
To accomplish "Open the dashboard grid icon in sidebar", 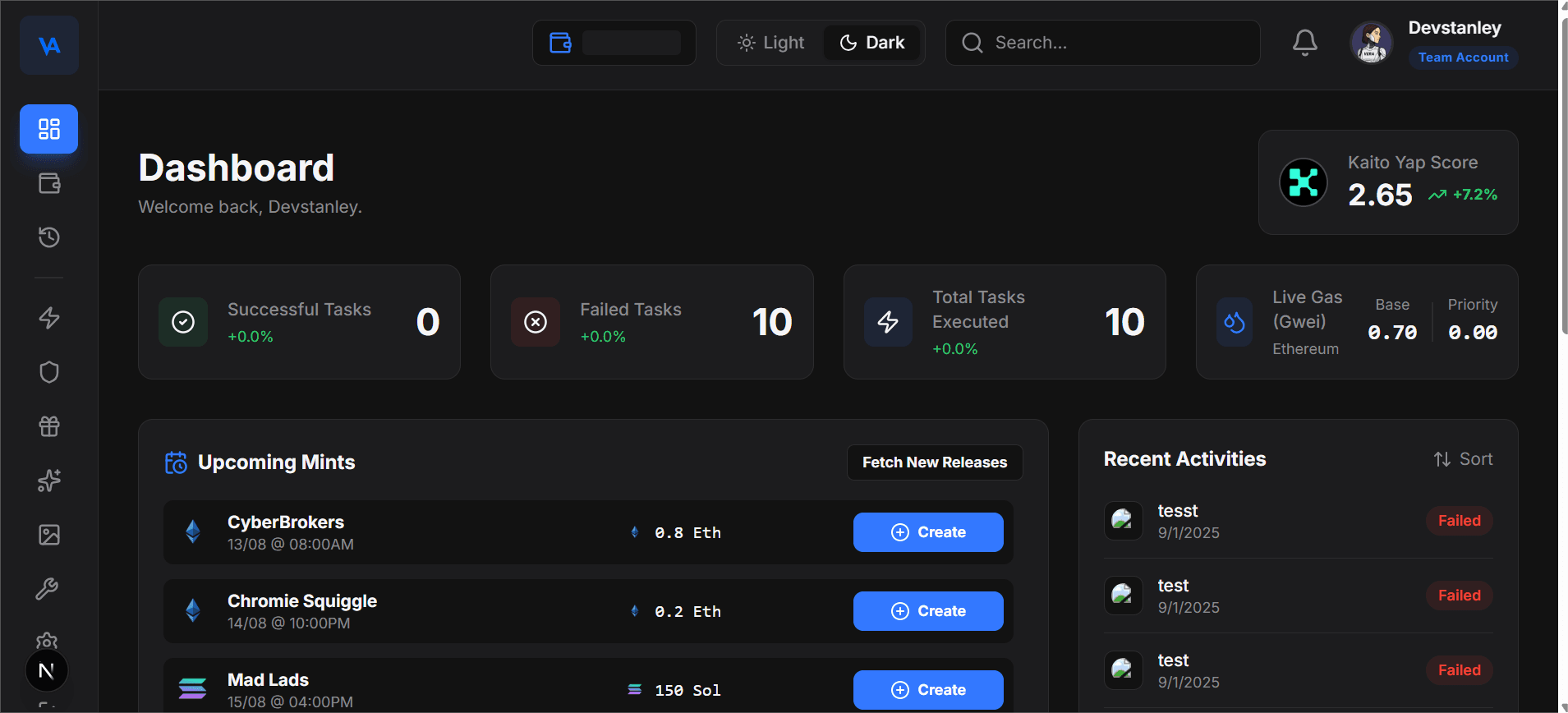I will coord(48,129).
